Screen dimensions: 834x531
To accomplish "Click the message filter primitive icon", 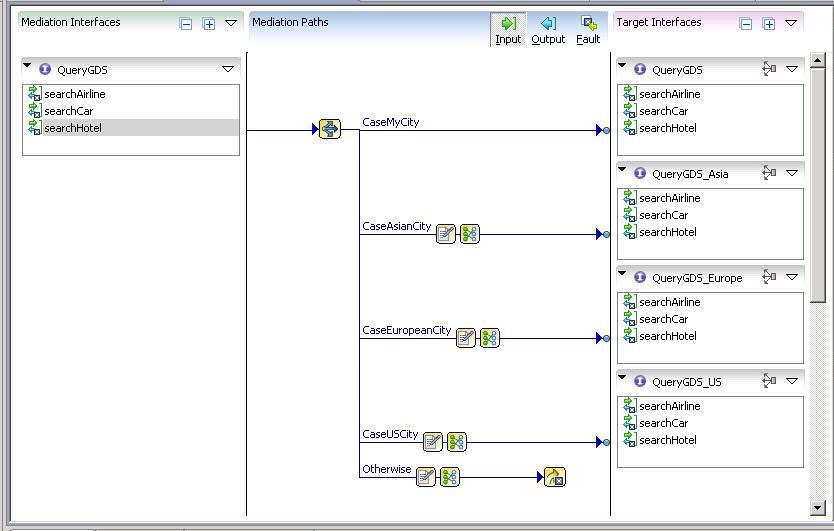I will click(x=330, y=129).
